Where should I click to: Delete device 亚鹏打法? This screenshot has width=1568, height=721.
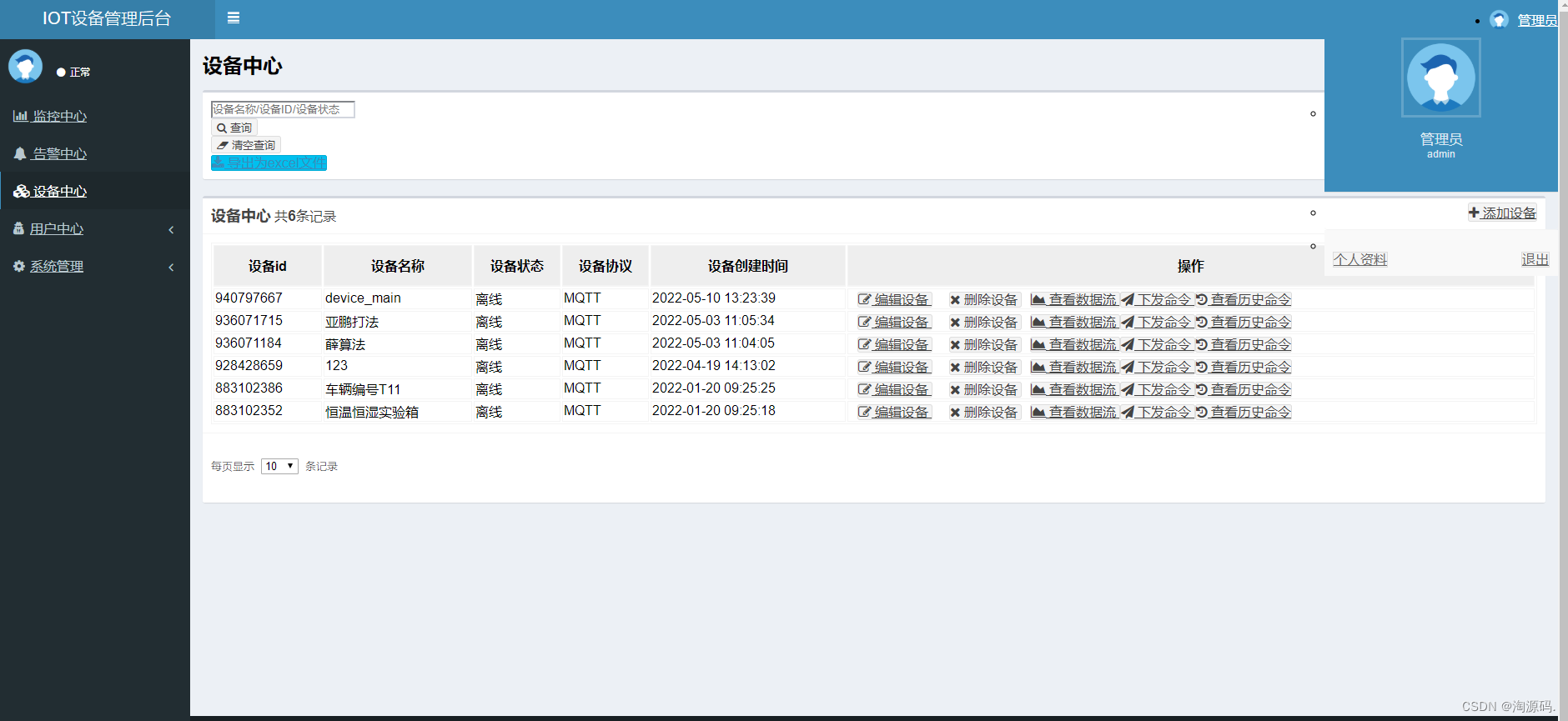(x=984, y=322)
